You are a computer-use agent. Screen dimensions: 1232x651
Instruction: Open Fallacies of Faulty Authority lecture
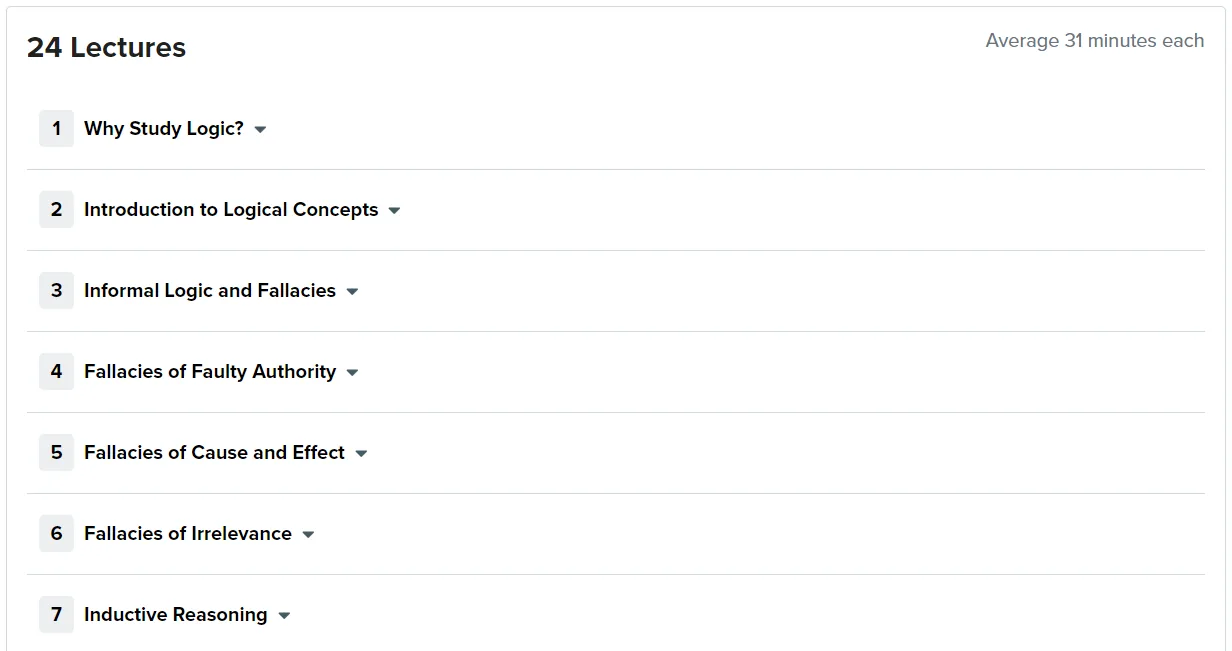pos(210,372)
